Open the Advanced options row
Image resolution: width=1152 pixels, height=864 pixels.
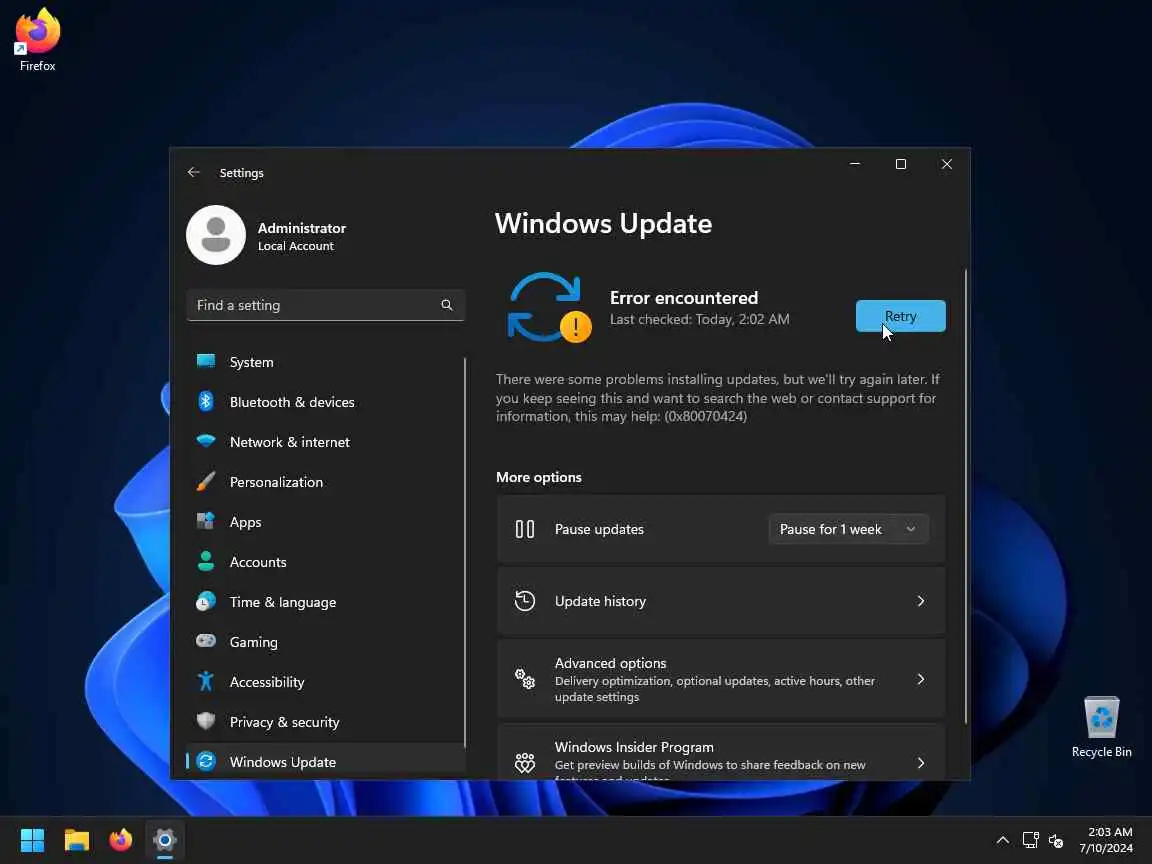coord(721,679)
